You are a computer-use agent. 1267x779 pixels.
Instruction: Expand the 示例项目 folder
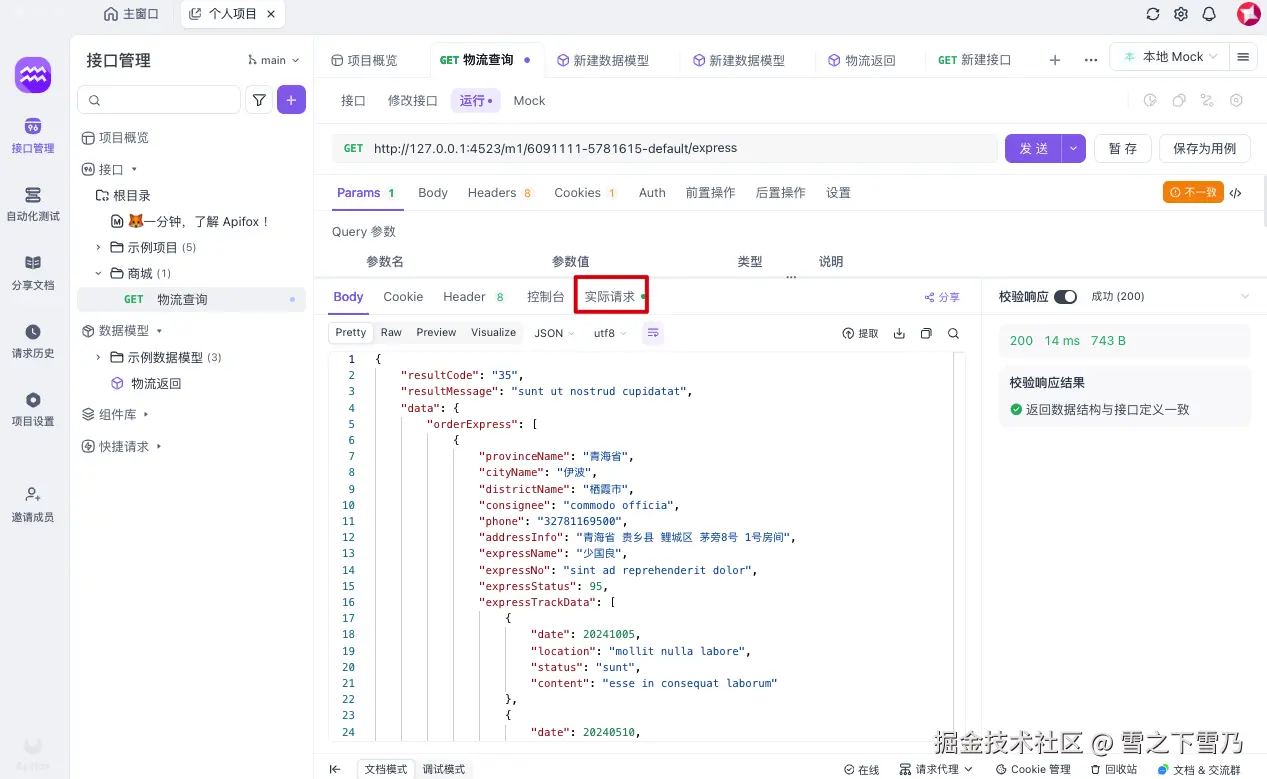tap(98, 247)
